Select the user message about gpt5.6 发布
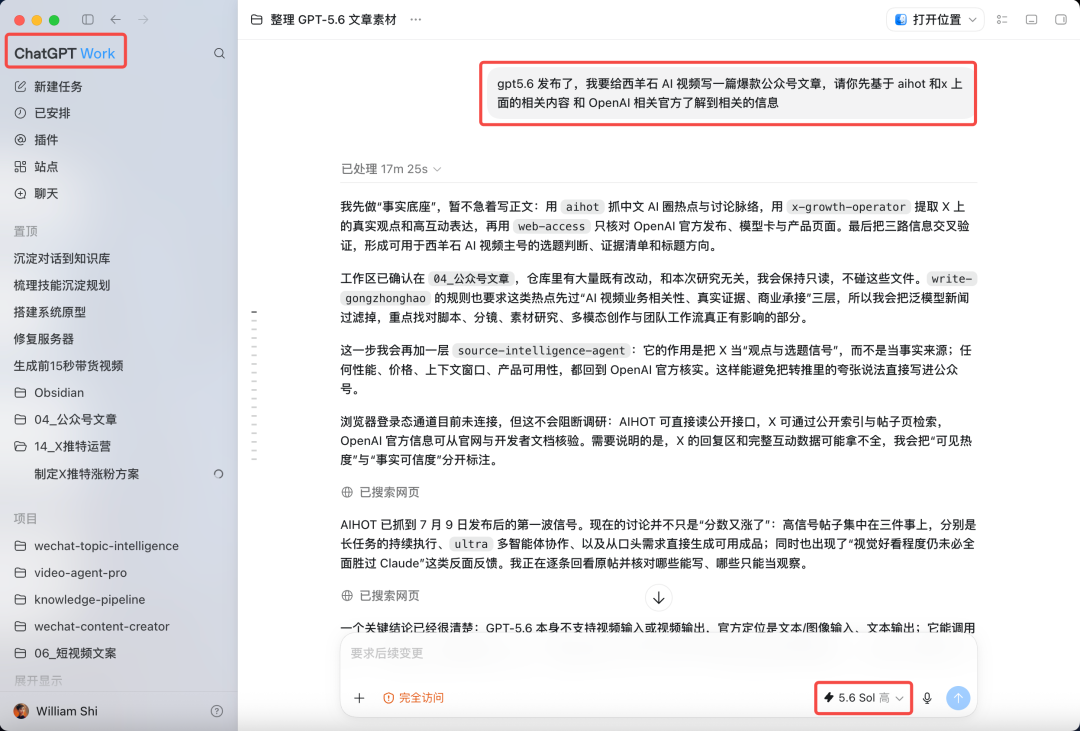 [x=728, y=93]
